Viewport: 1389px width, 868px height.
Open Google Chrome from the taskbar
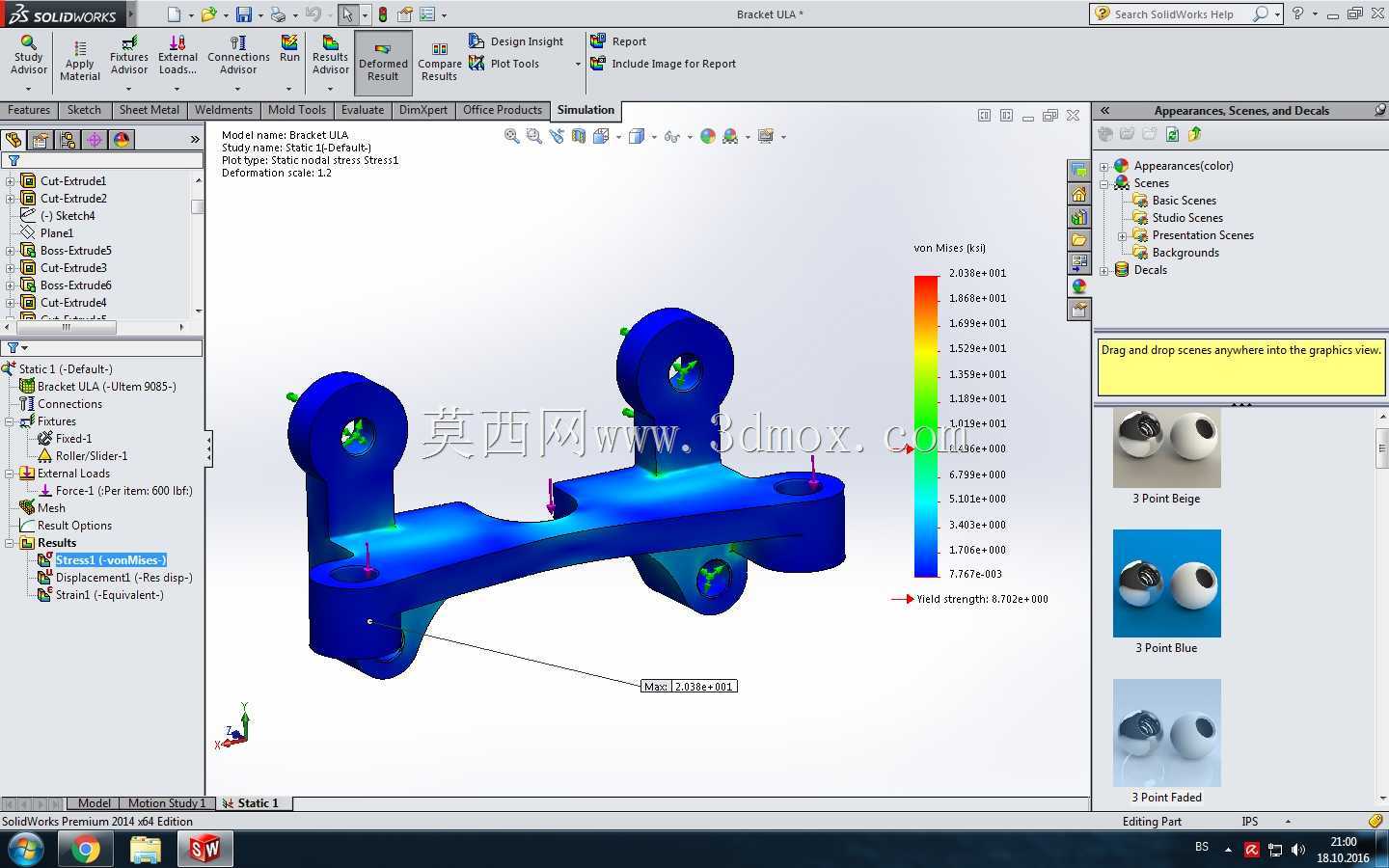tap(85, 850)
